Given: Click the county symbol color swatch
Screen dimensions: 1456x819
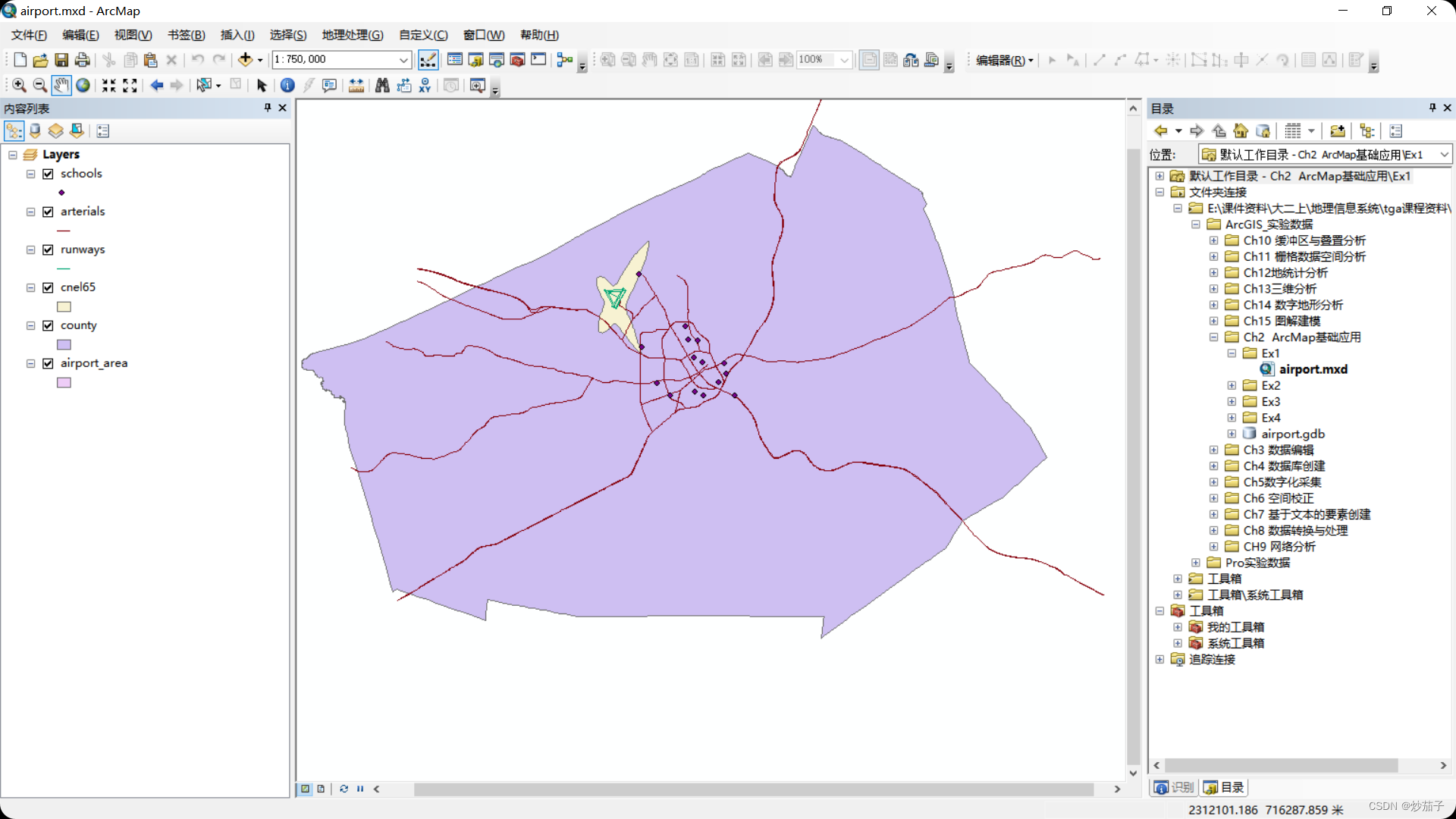Looking at the screenshot, I should [64, 345].
